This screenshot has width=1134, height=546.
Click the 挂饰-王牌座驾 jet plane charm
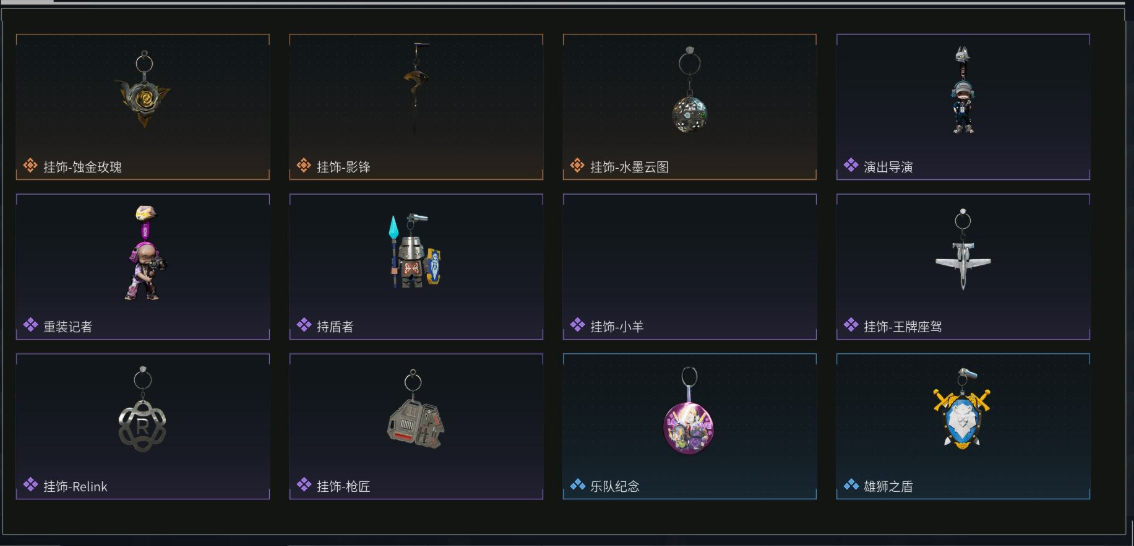pyautogui.click(x=963, y=249)
